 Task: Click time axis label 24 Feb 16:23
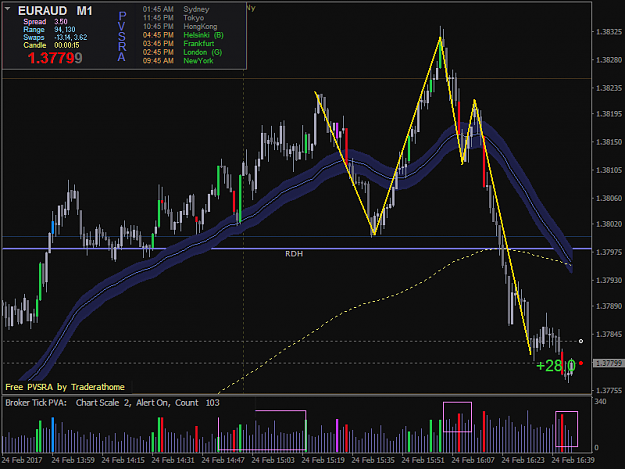point(523,460)
